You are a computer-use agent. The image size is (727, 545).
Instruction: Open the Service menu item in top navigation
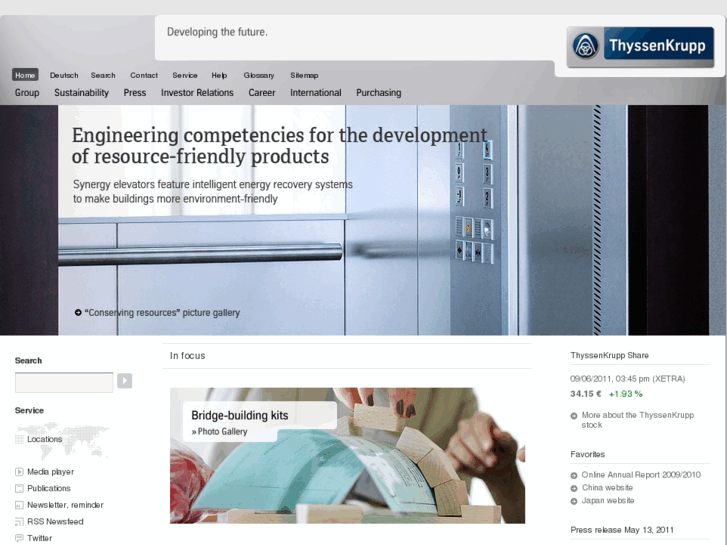tap(185, 75)
